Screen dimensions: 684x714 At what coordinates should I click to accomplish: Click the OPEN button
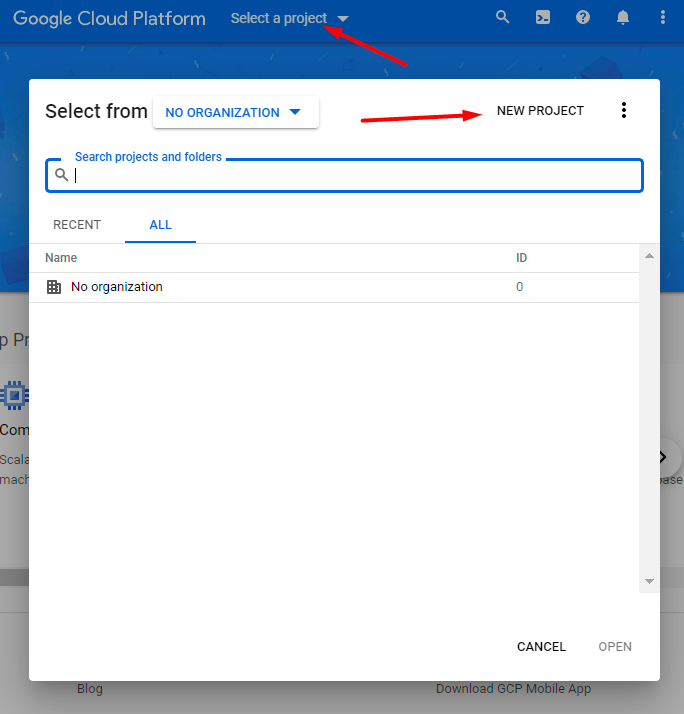click(615, 647)
